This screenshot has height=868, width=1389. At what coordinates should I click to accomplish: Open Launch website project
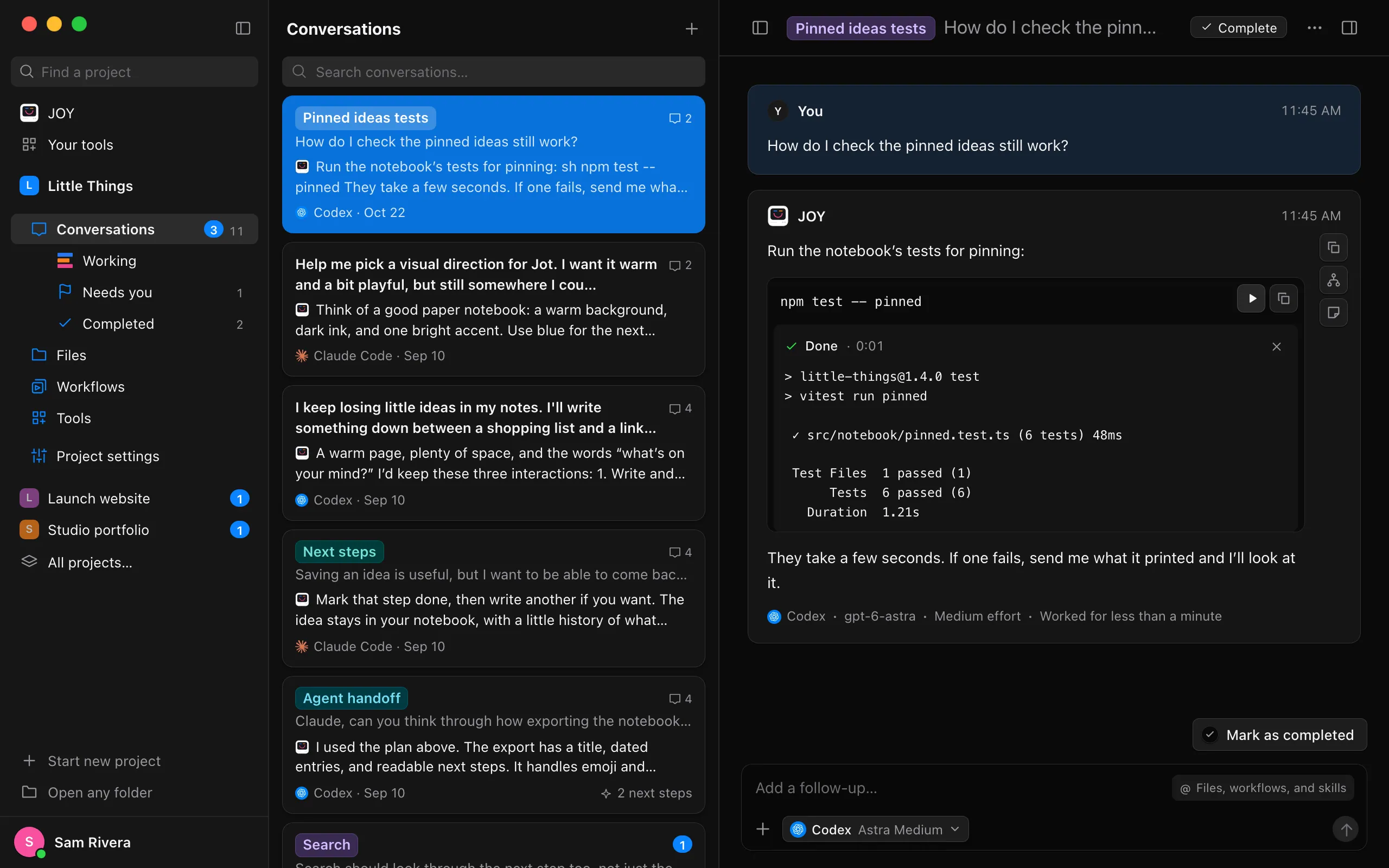(135, 499)
